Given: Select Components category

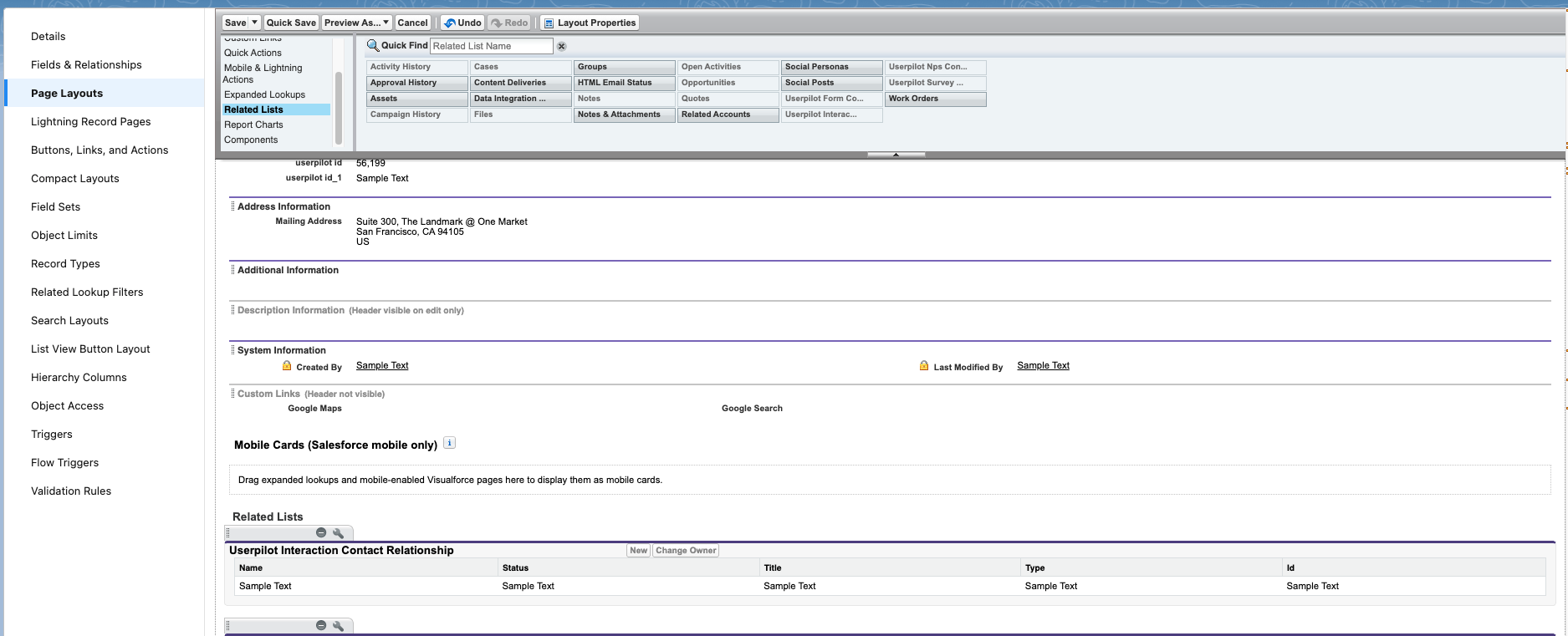Looking at the screenshot, I should pos(251,140).
